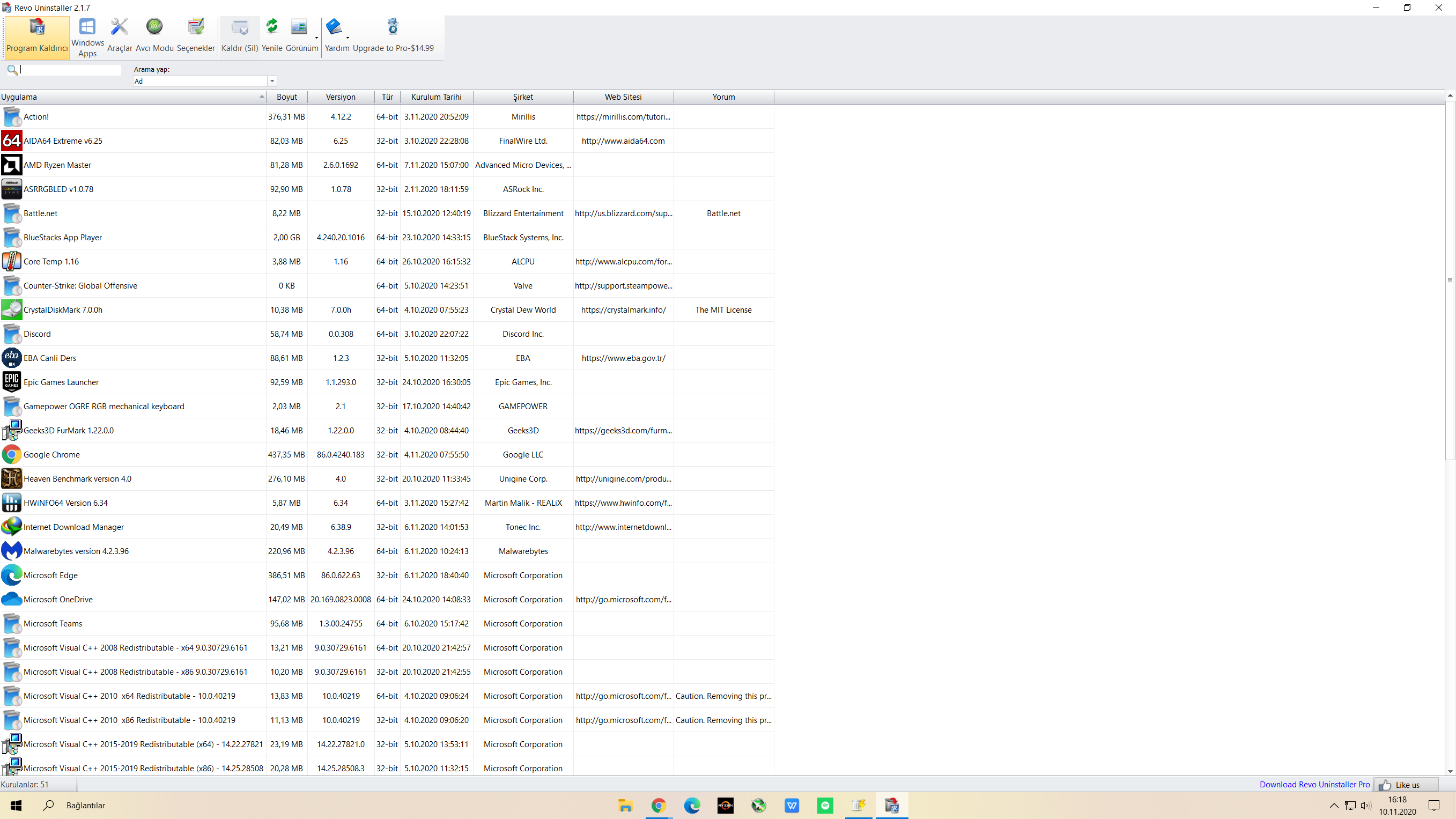Open the Windows Apps toolbar section
This screenshot has width=1456, height=819.
pos(87,38)
